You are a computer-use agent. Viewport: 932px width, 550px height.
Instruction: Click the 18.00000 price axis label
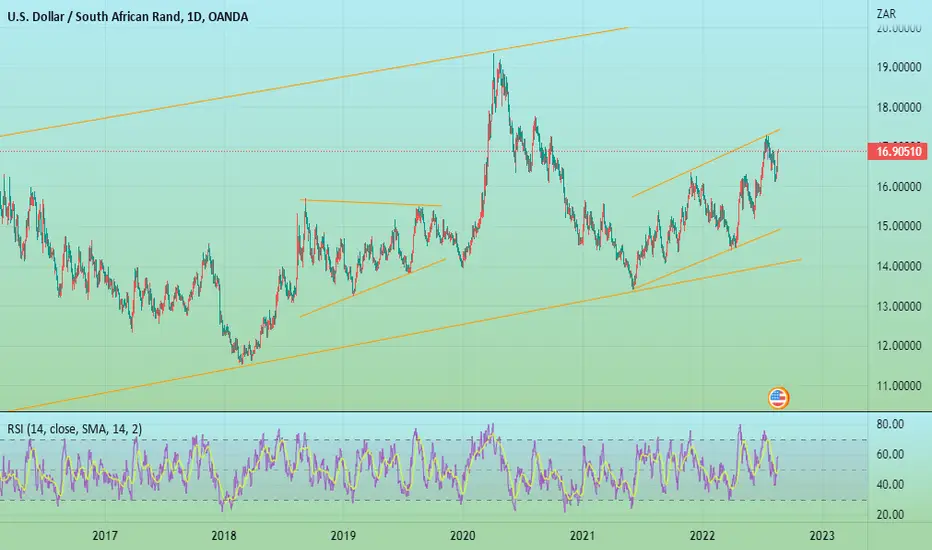899,108
